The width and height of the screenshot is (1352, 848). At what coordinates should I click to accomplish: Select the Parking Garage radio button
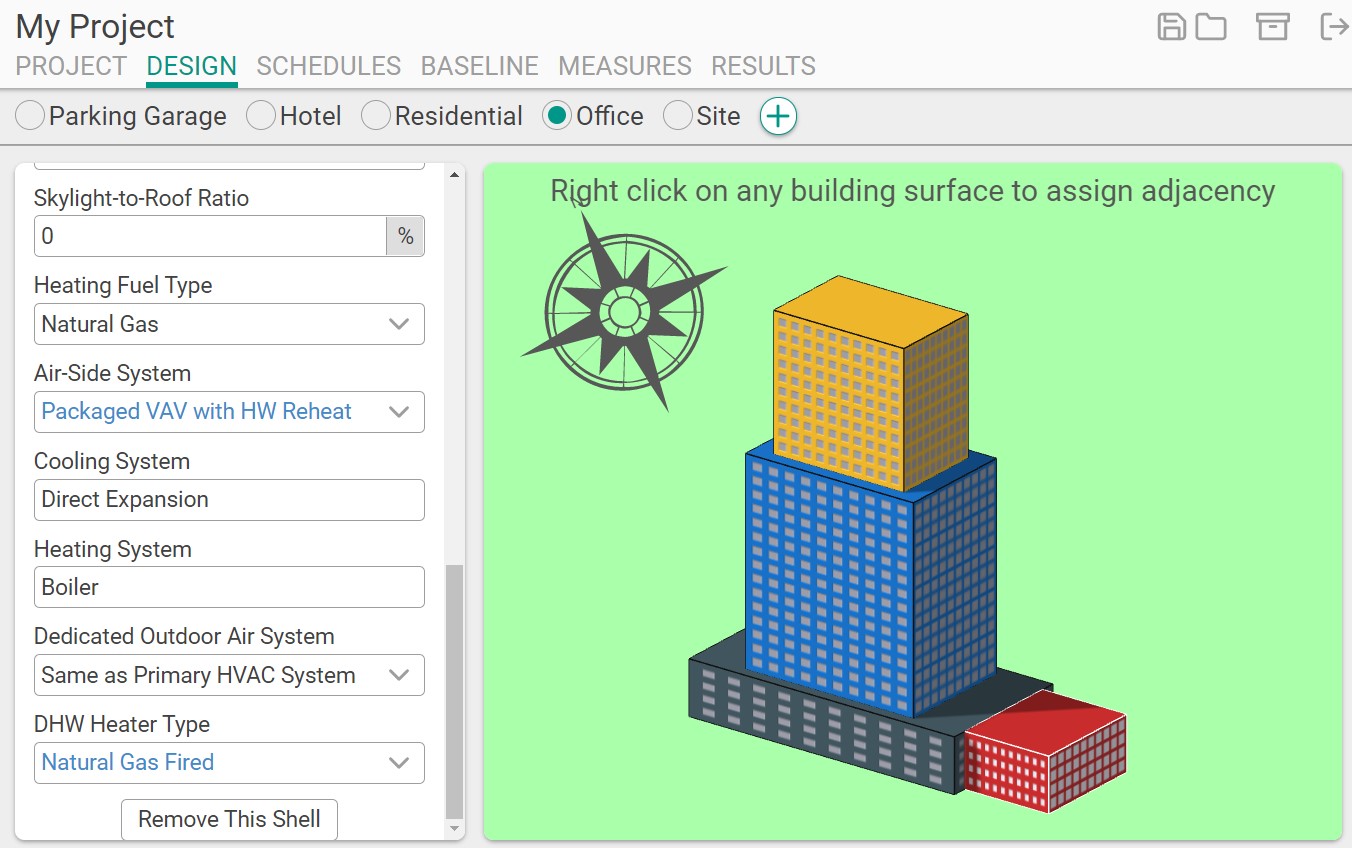click(31, 116)
